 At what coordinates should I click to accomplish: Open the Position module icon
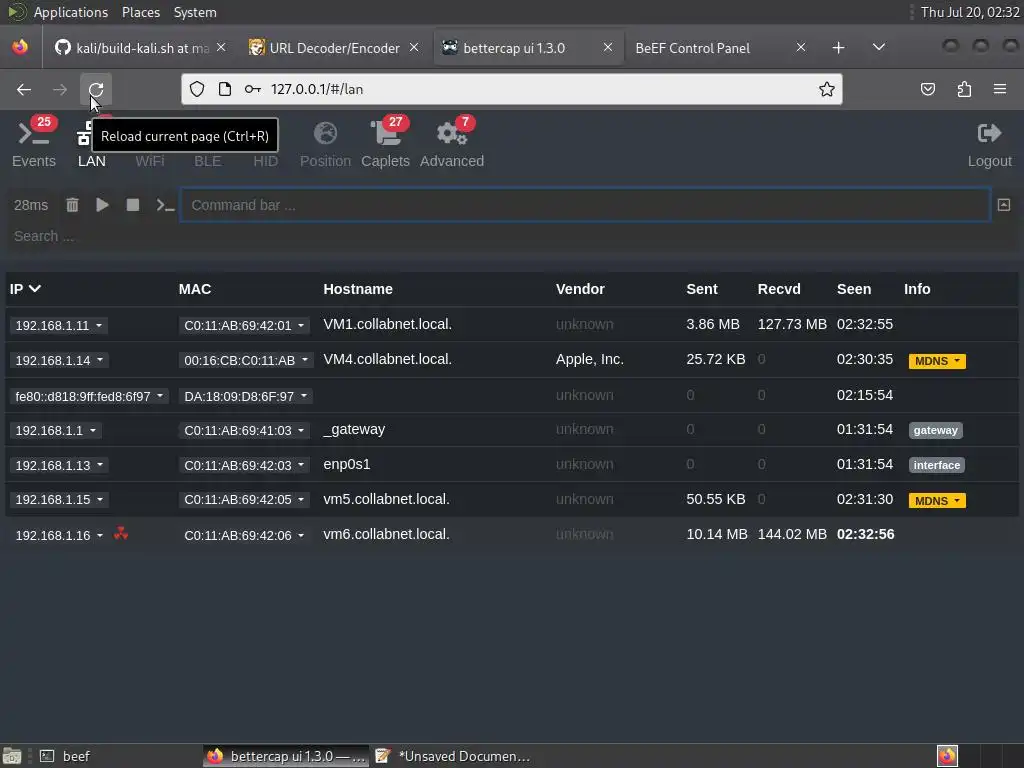(x=325, y=134)
